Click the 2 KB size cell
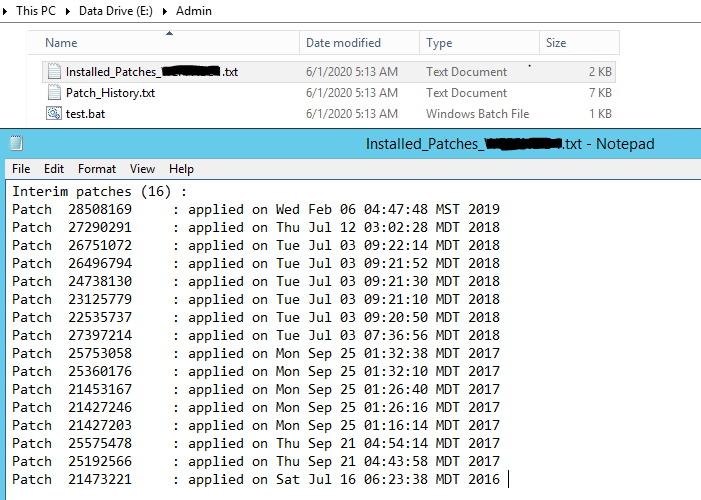The height and width of the screenshot is (500, 701). pyautogui.click(x=600, y=72)
